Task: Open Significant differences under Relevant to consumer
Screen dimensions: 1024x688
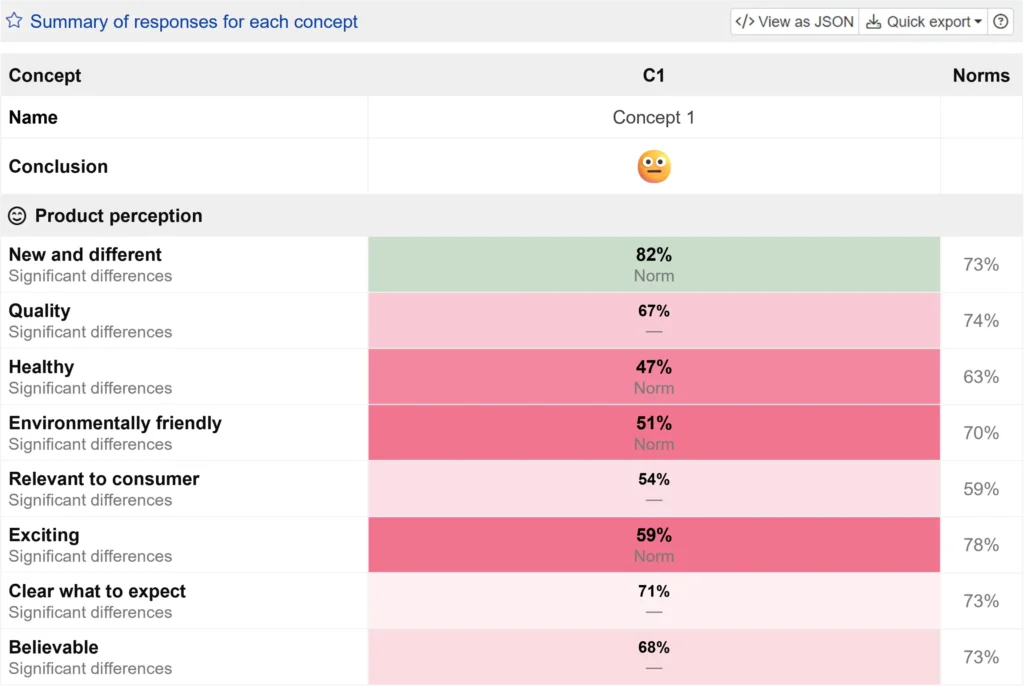Action: tap(90, 500)
